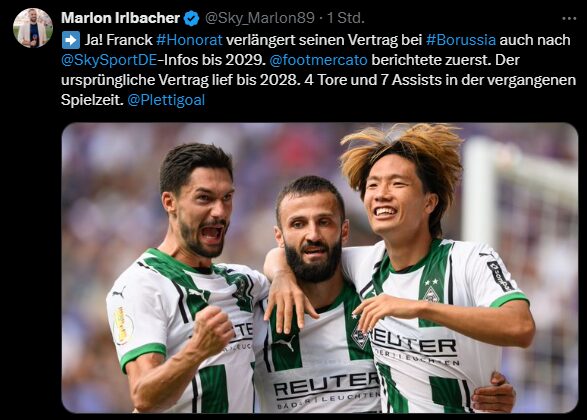Open the #Honorat hashtag
Viewport: 587px width, 420px height.
point(189,40)
